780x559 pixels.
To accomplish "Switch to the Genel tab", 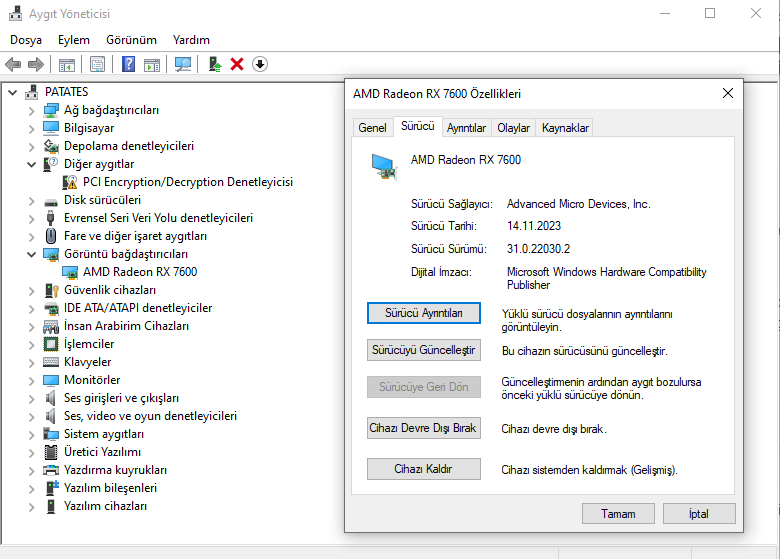I will pyautogui.click(x=372, y=128).
